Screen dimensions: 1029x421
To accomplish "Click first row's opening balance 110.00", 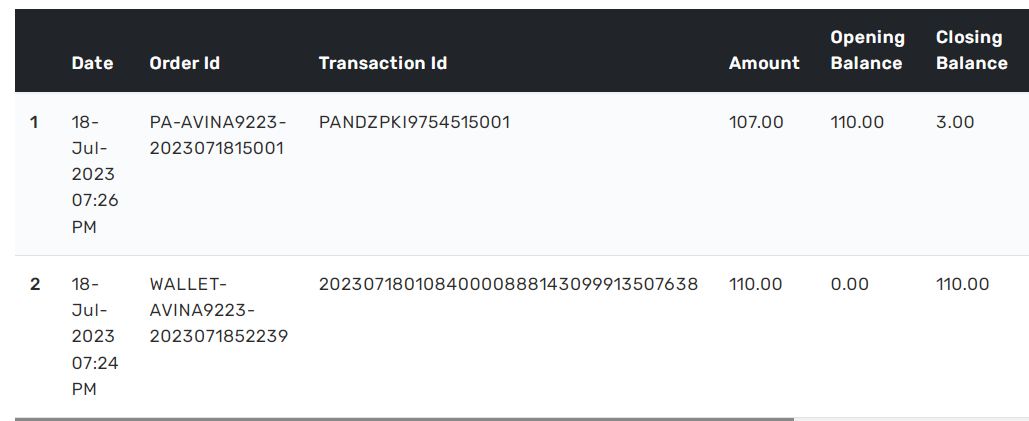I will tap(857, 122).
